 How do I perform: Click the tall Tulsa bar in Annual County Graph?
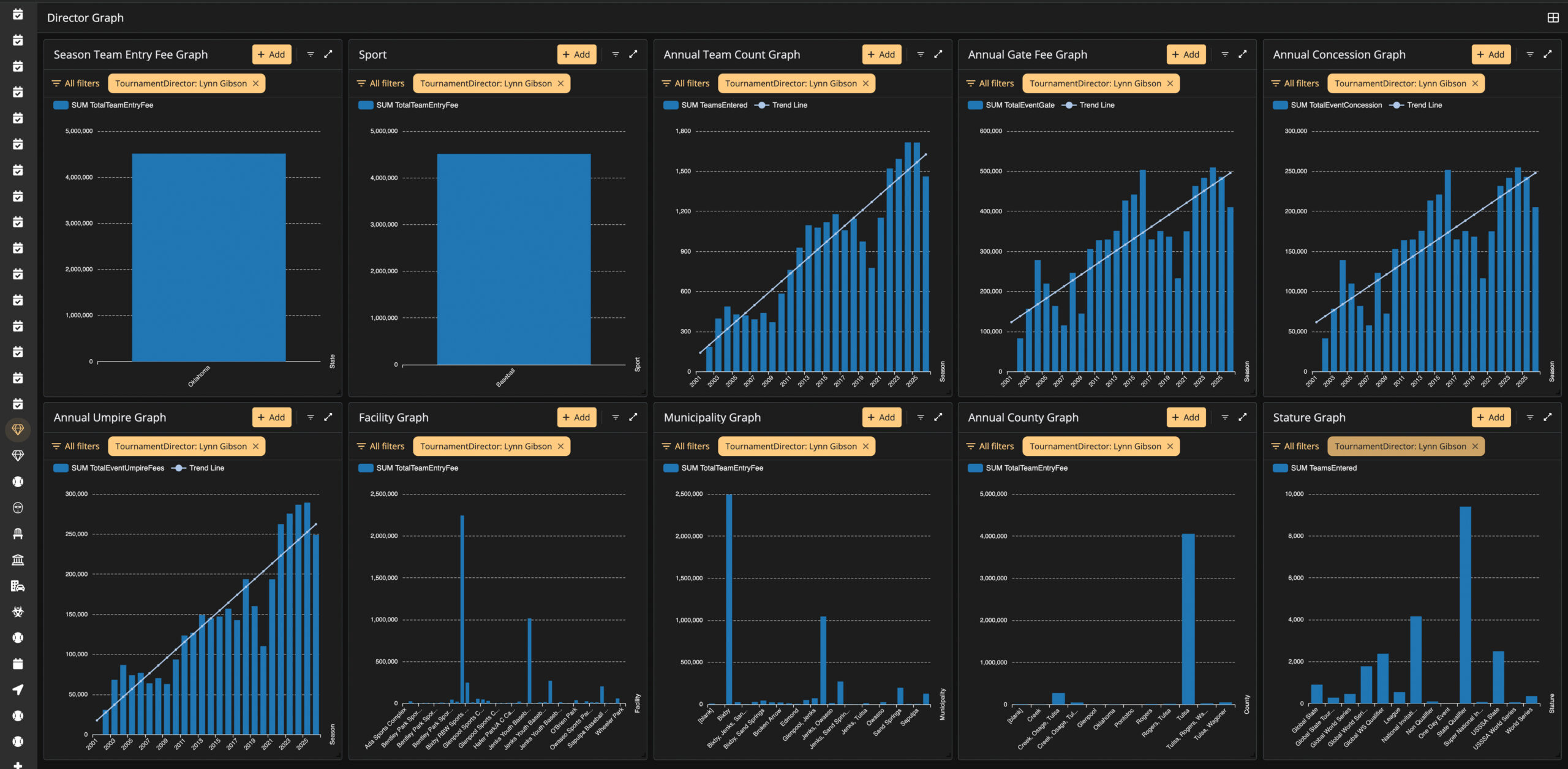1188,619
